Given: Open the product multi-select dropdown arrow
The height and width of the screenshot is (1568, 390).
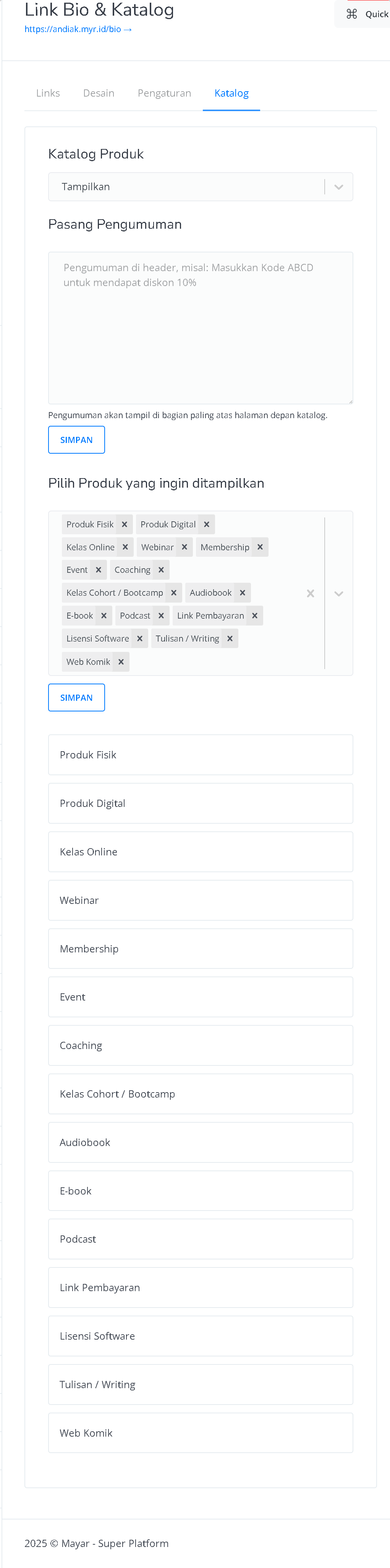Looking at the screenshot, I should tap(339, 593).
